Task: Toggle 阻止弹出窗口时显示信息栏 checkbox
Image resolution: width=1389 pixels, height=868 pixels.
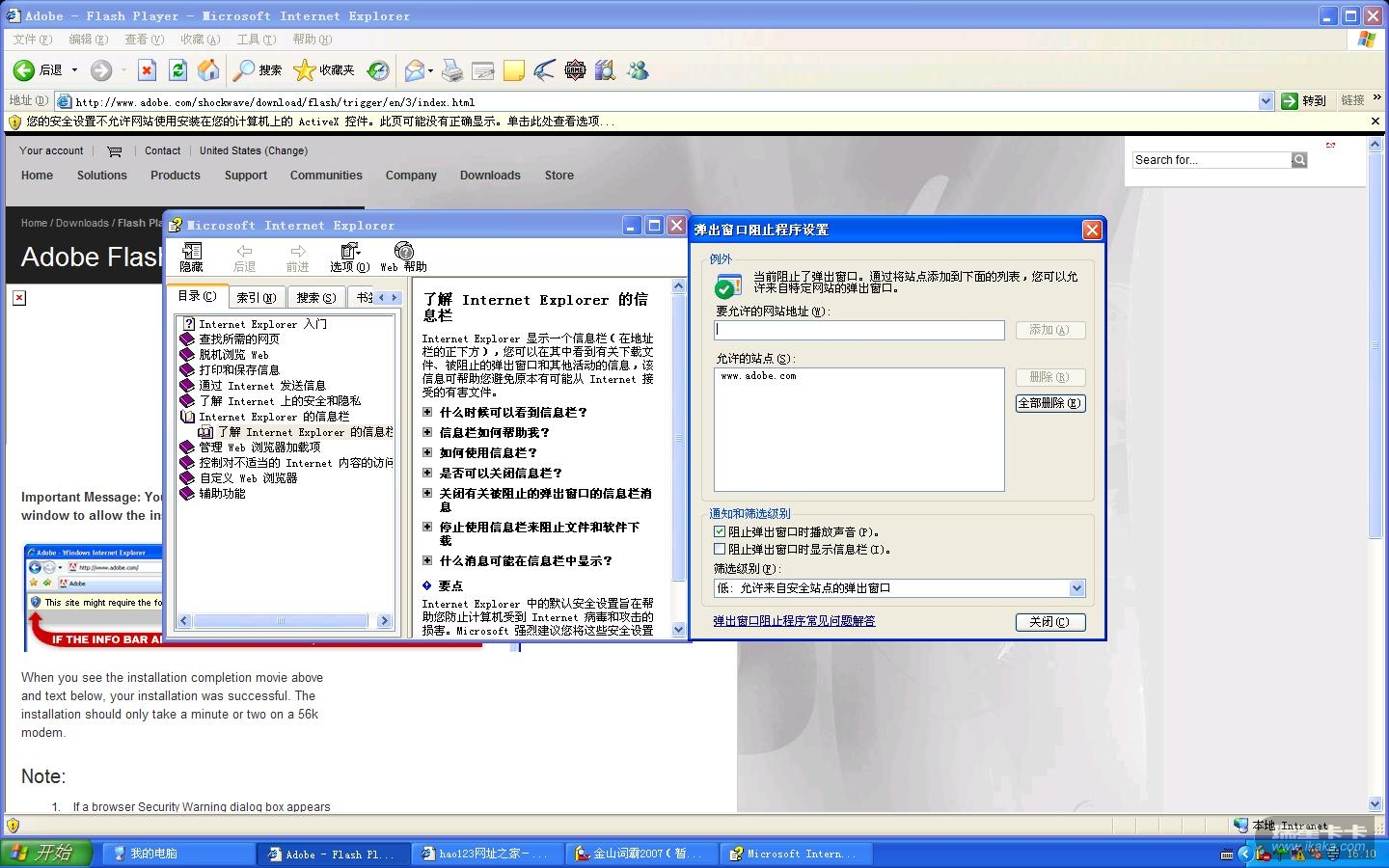Action: (720, 549)
